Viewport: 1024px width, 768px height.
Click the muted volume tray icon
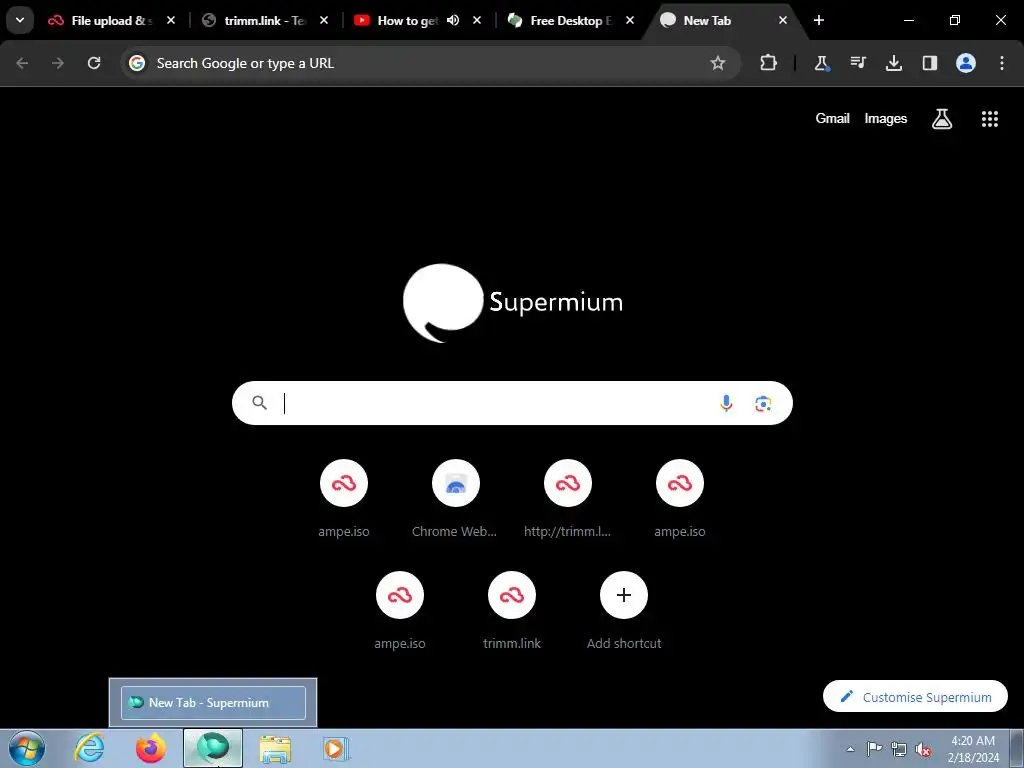point(923,749)
